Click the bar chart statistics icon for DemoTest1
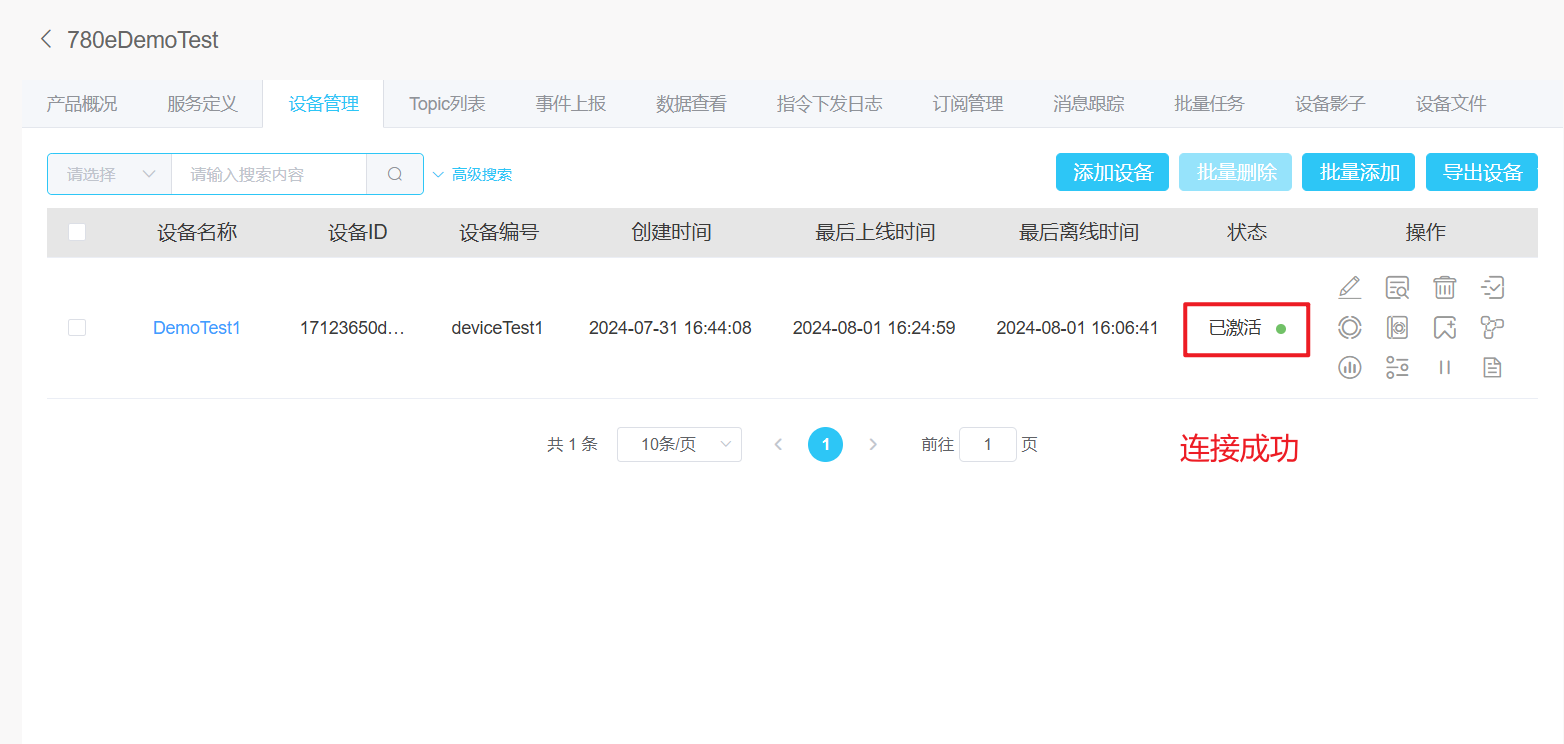 [x=1350, y=367]
